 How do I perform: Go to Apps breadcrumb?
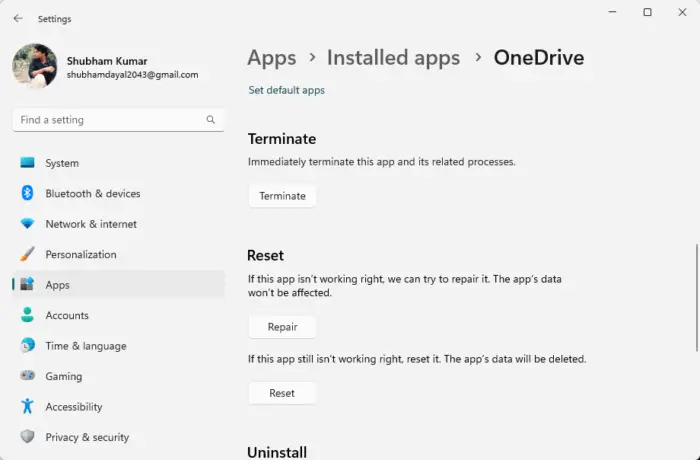pyautogui.click(x=272, y=58)
